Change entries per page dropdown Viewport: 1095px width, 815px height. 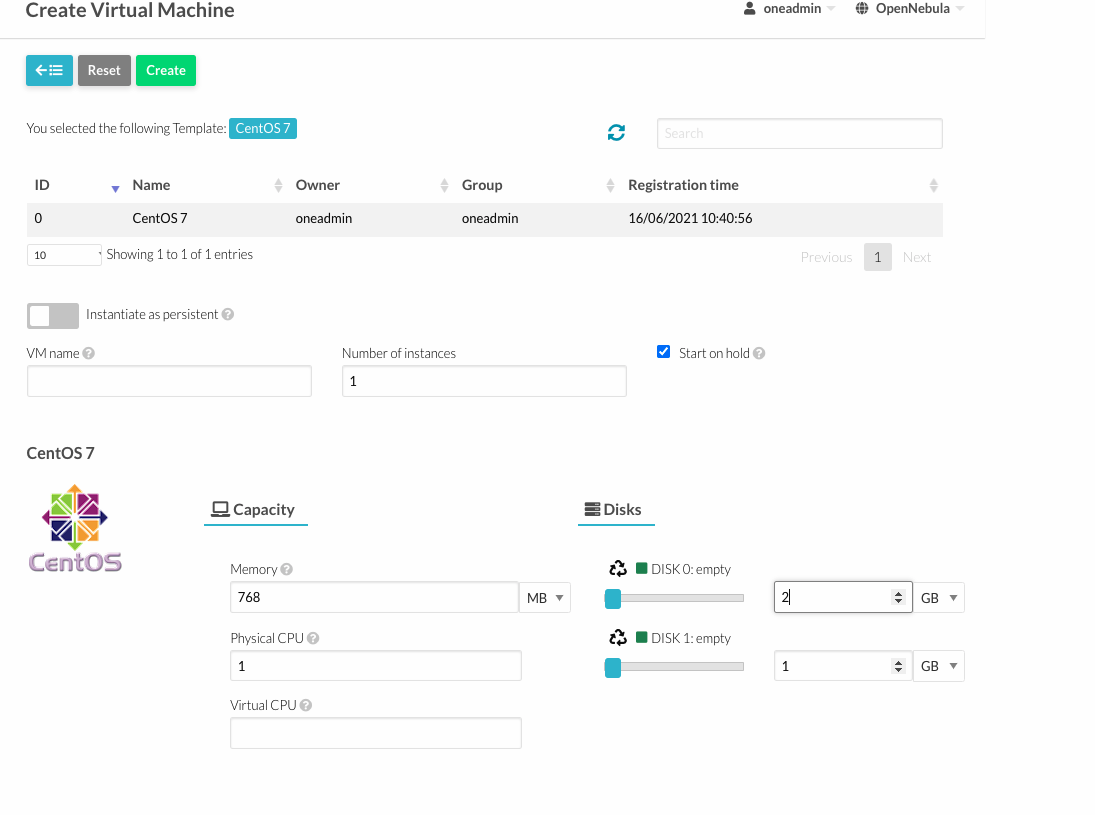coord(63,255)
